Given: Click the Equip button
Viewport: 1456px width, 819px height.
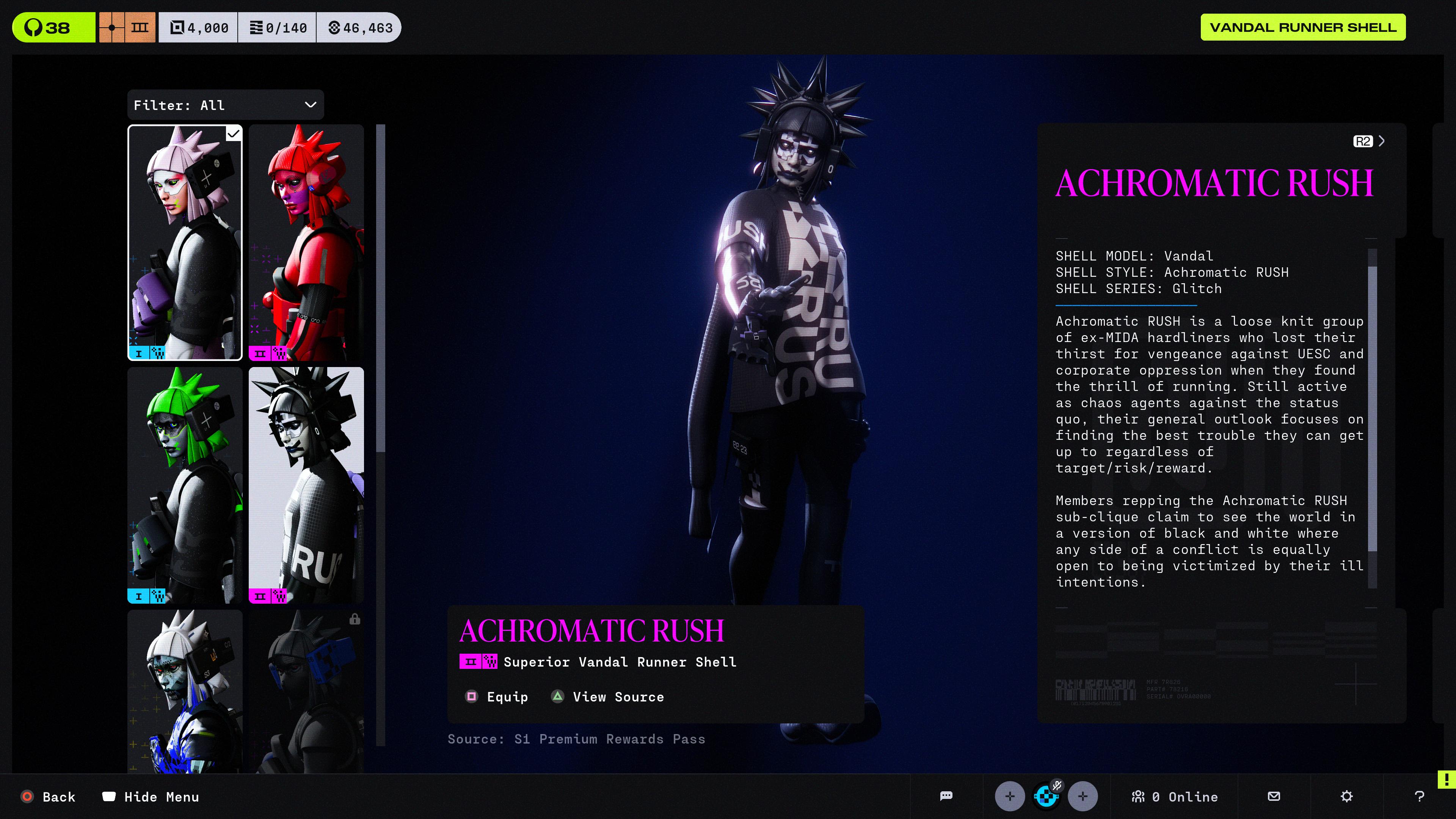Looking at the screenshot, I should coord(497,697).
